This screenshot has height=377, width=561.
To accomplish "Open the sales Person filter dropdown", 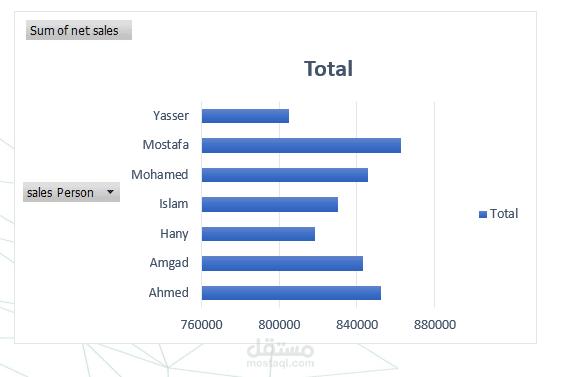I will click(x=71, y=192).
